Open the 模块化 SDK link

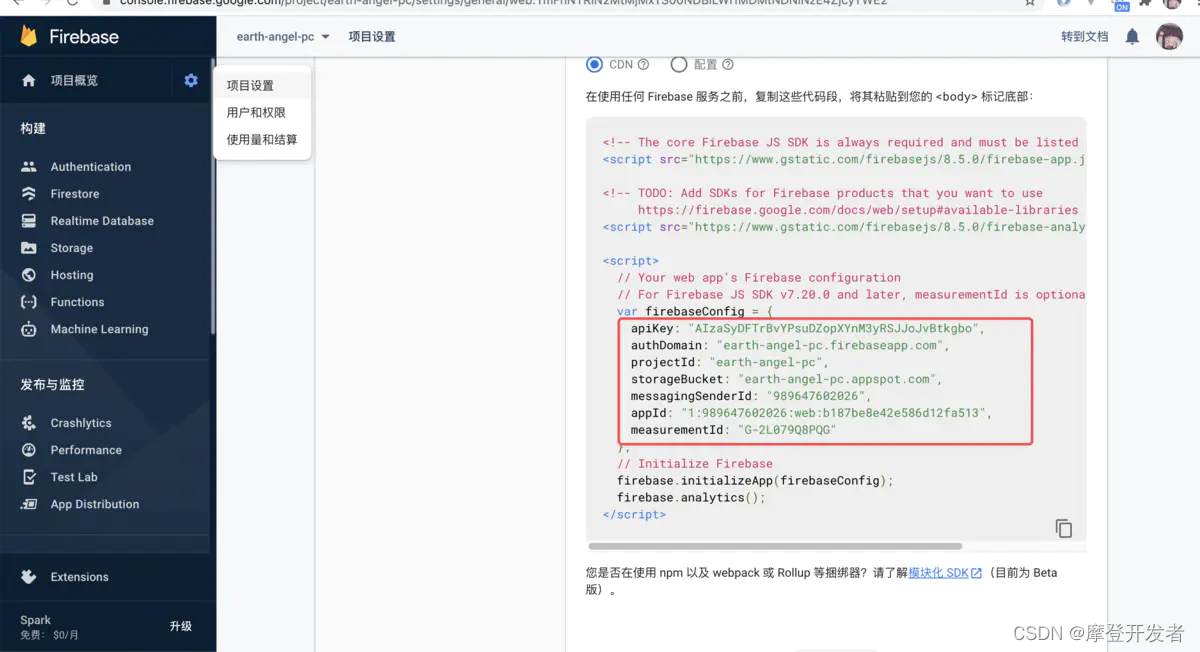[946, 573]
